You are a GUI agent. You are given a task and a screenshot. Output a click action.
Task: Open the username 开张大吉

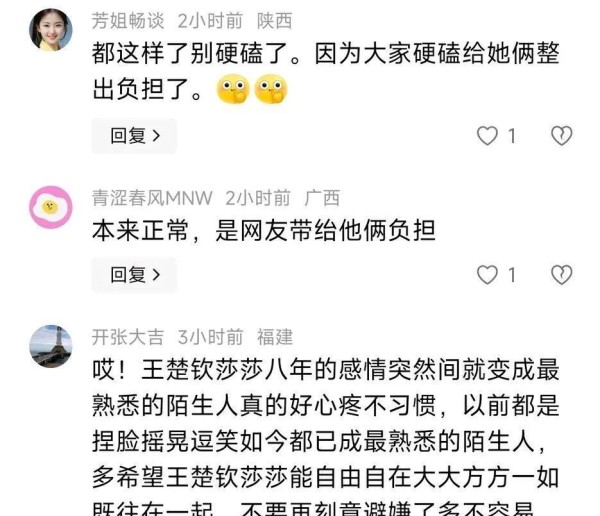[x=128, y=337]
